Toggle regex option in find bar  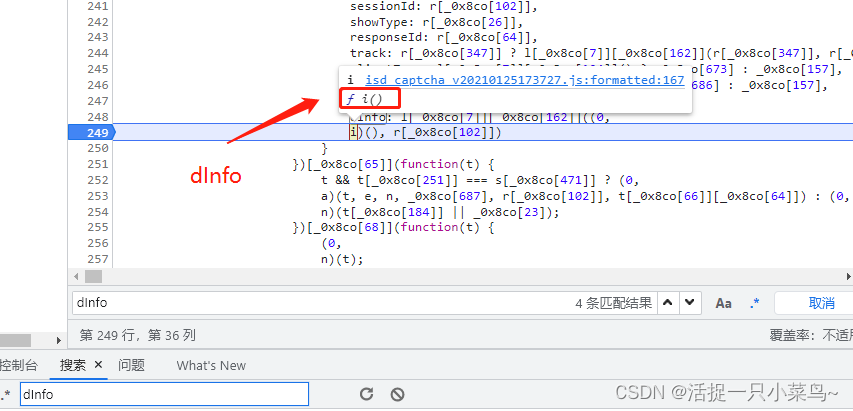point(755,302)
